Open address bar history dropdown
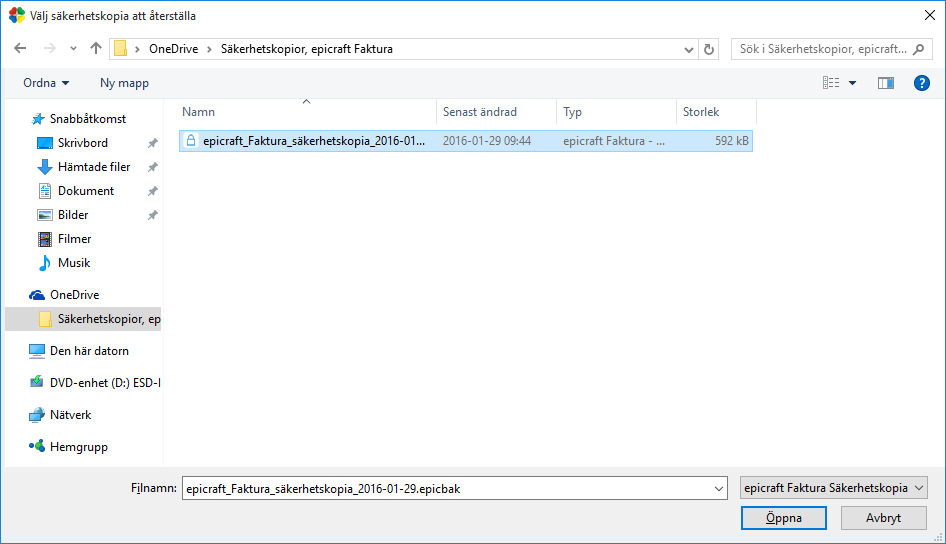The height and width of the screenshot is (544, 946). [688, 49]
